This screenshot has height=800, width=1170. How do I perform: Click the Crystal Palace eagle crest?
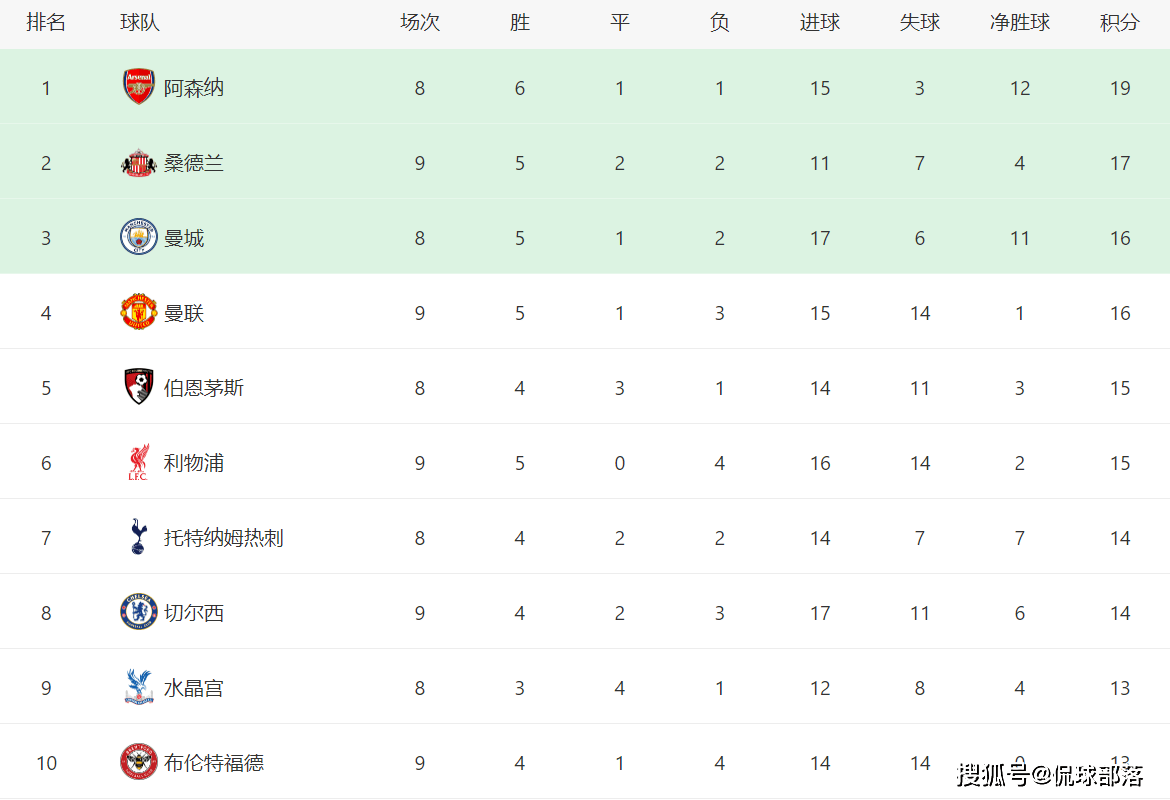pyautogui.click(x=139, y=688)
